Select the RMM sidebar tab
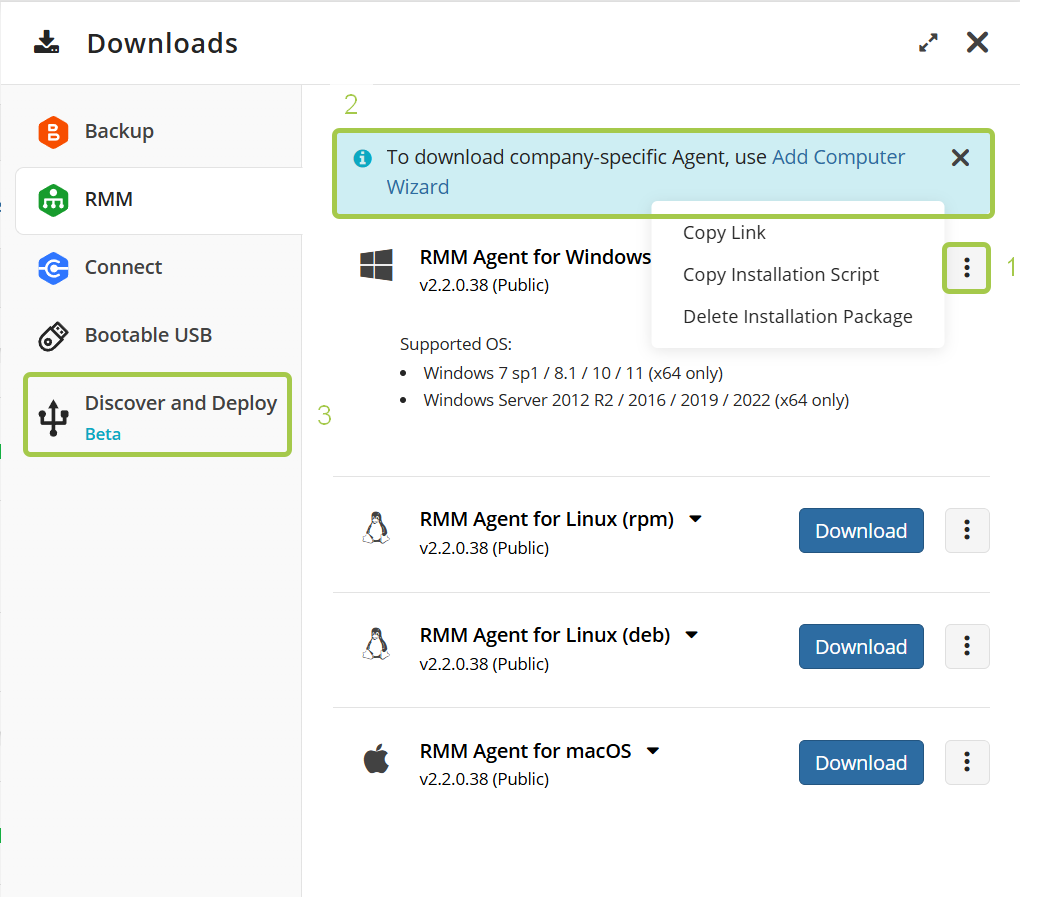 coord(108,199)
